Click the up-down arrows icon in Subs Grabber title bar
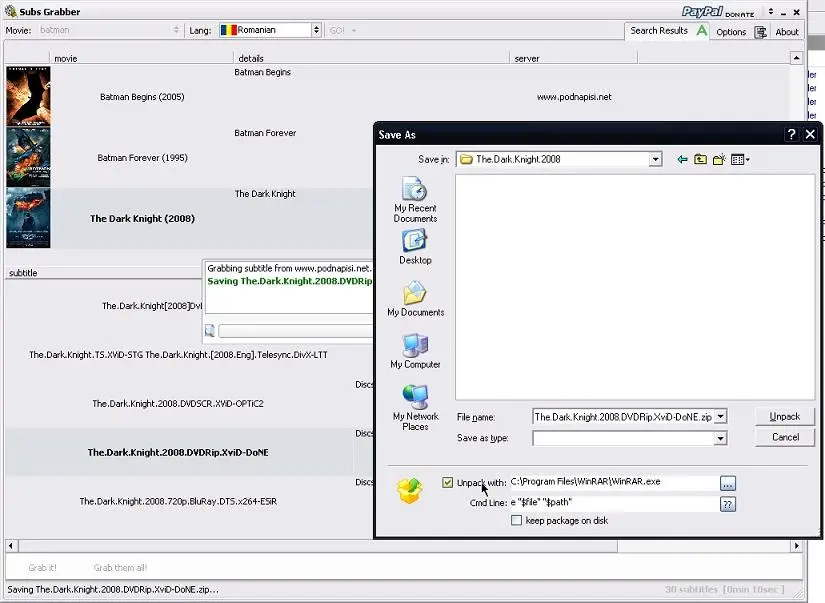The image size is (825, 603). click(x=771, y=12)
